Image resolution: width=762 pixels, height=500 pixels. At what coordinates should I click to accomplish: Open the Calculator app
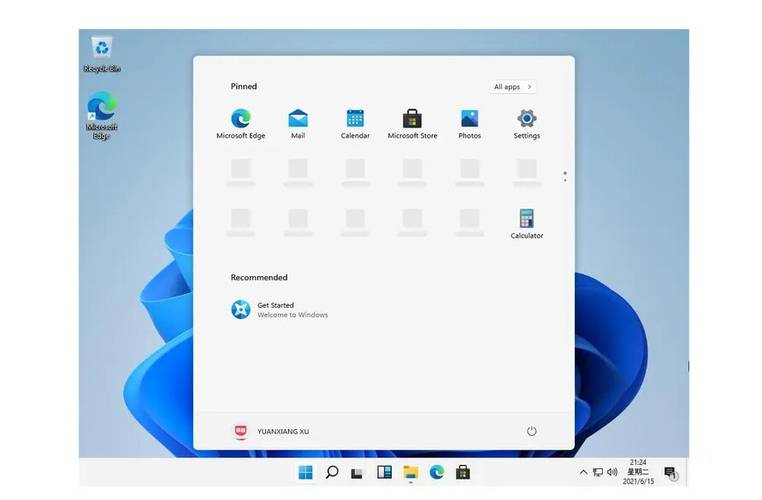click(527, 224)
